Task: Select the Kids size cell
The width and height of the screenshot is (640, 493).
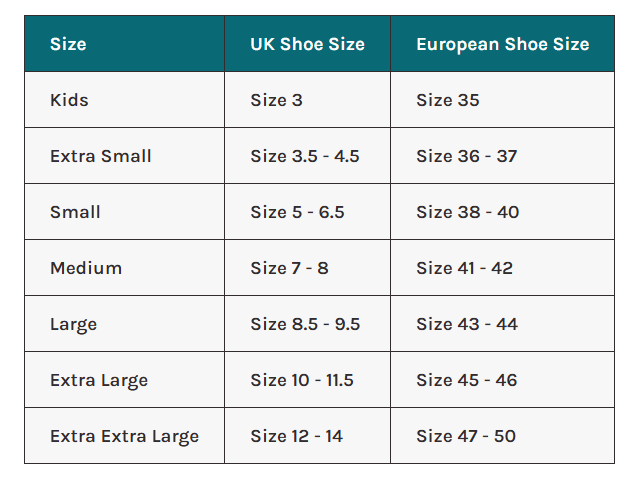Action: coord(70,100)
